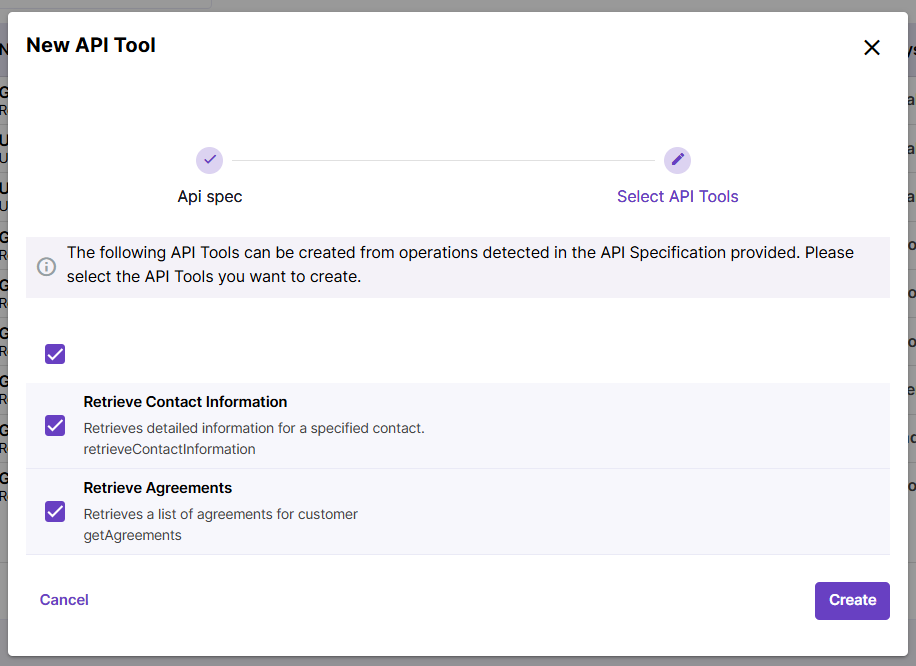Click the Select API Tools step label

tap(677, 197)
